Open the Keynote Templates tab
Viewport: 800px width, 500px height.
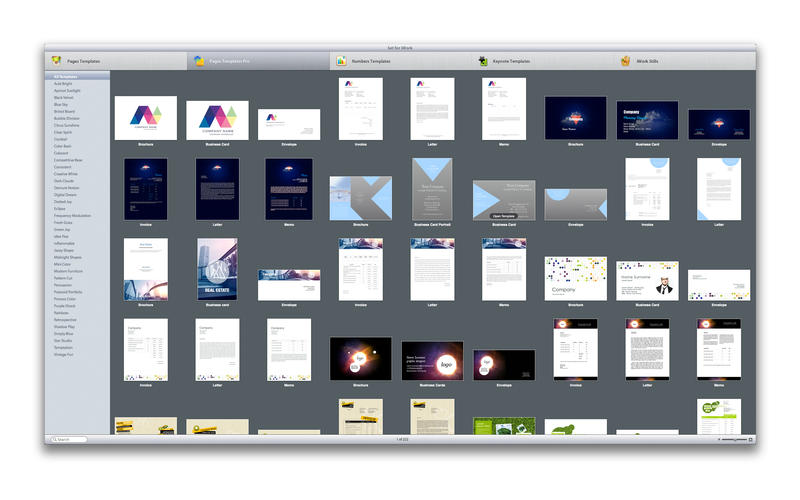tap(511, 61)
